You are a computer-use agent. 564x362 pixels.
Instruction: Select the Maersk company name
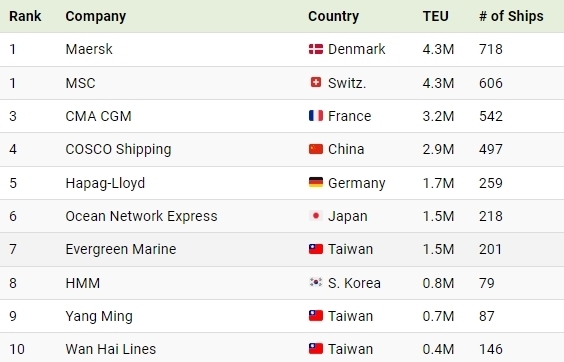tap(89, 49)
